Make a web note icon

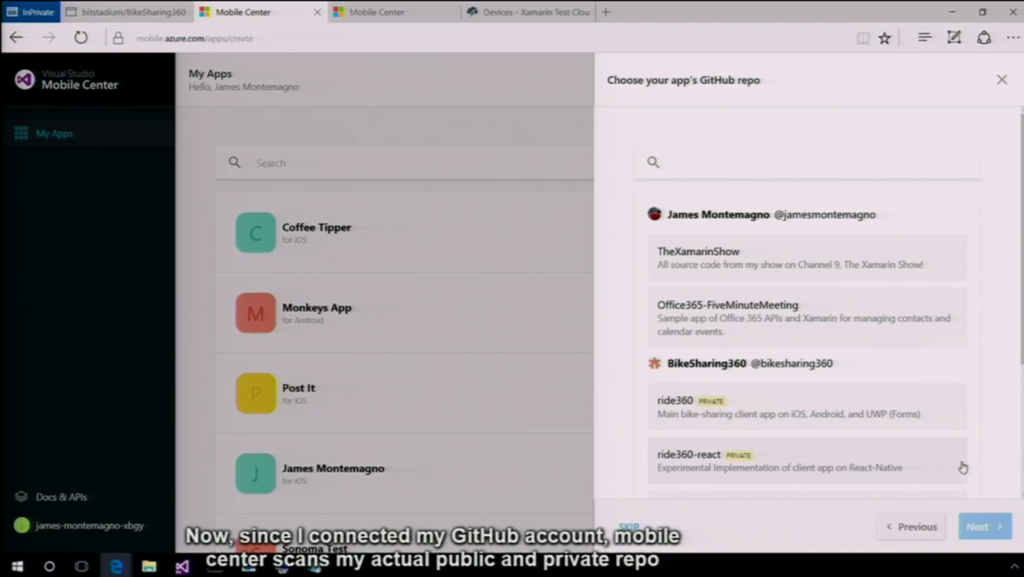[x=954, y=37]
